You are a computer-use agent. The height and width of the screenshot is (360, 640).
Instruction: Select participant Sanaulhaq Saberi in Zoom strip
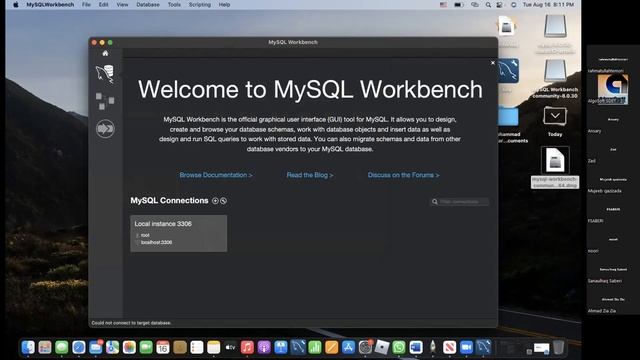pyautogui.click(x=613, y=275)
